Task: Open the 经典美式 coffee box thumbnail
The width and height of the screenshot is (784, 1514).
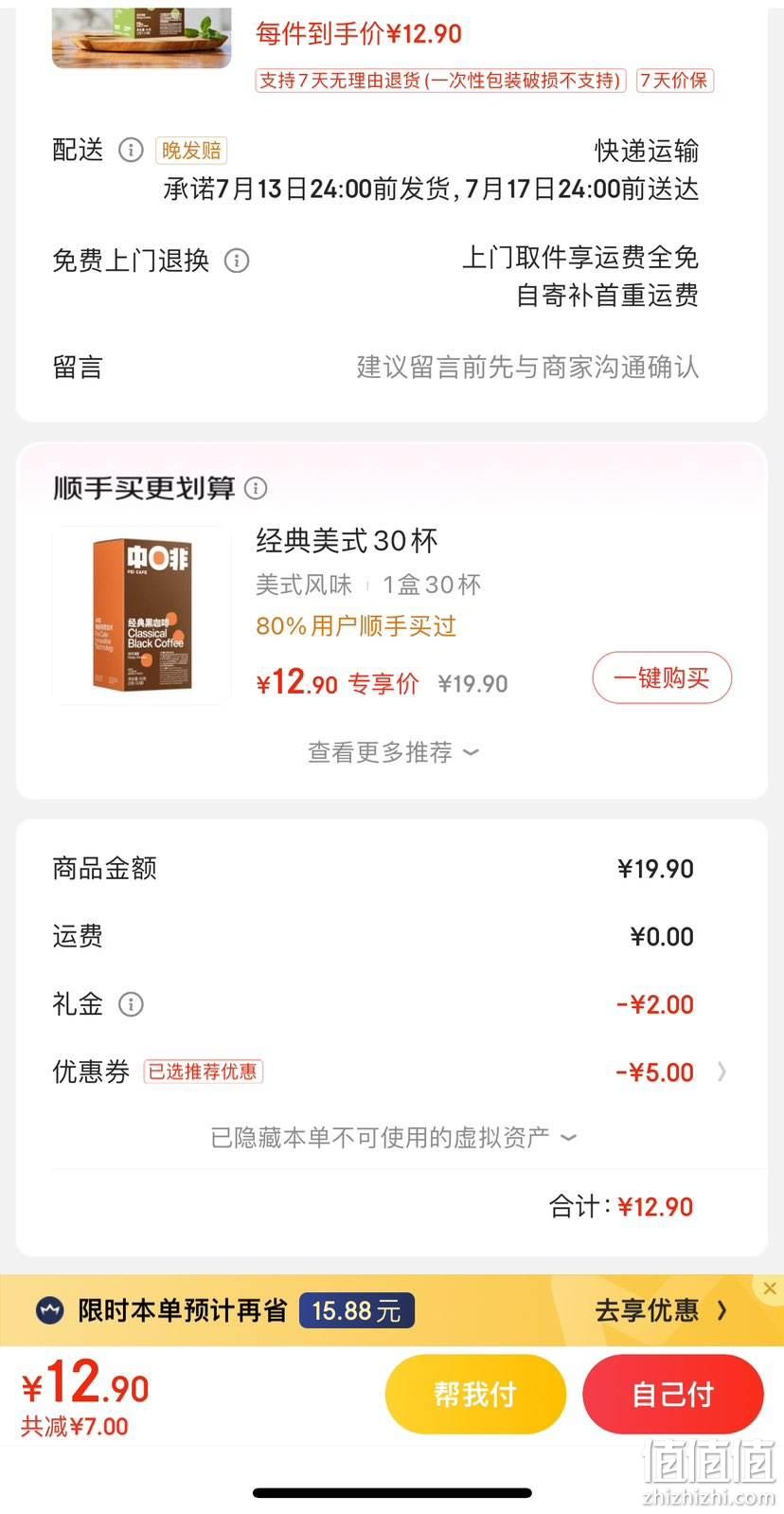Action: pyautogui.click(x=141, y=615)
